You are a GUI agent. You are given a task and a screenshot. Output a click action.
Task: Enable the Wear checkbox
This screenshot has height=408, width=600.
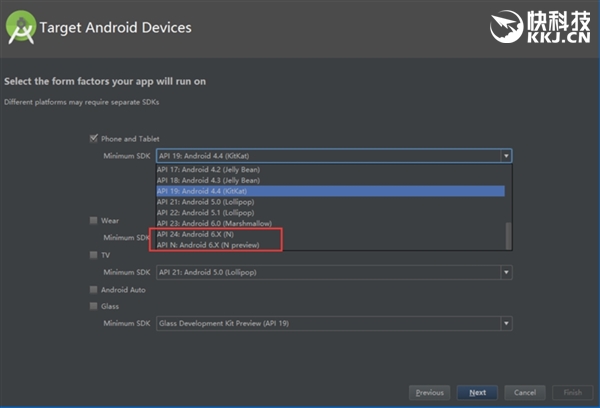coord(93,220)
